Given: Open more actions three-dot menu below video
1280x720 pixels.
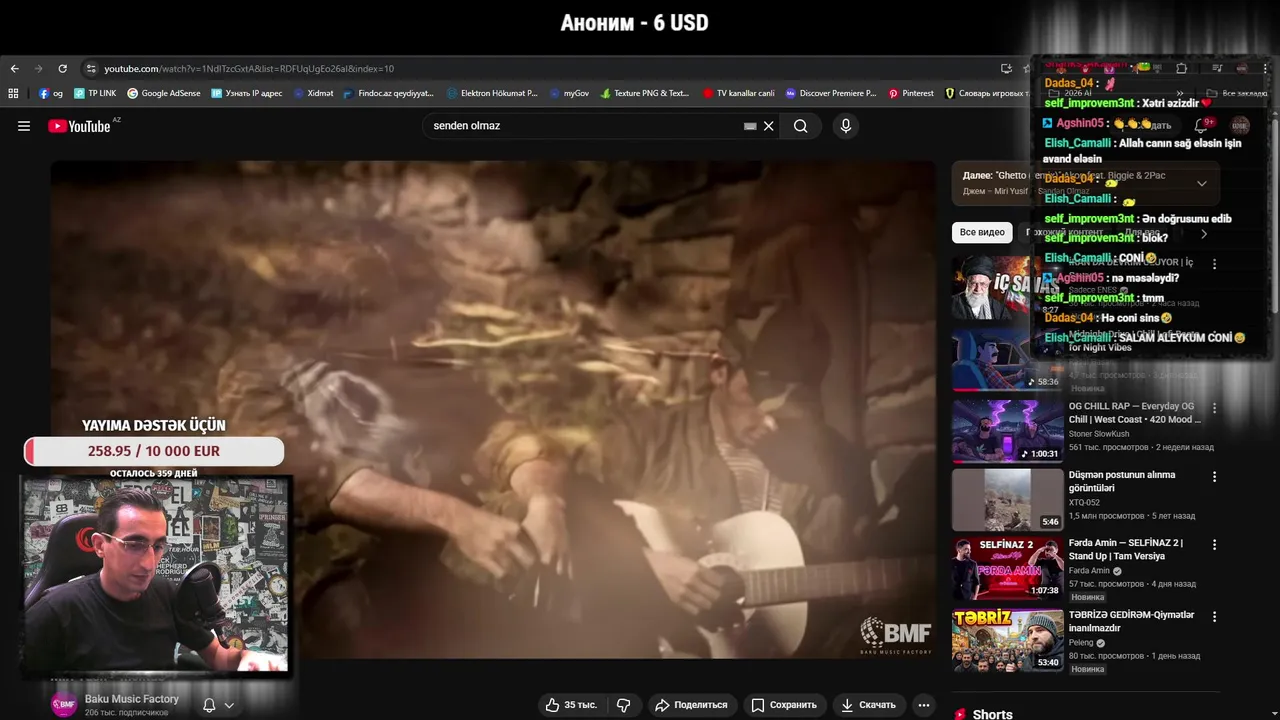Looking at the screenshot, I should 924,705.
